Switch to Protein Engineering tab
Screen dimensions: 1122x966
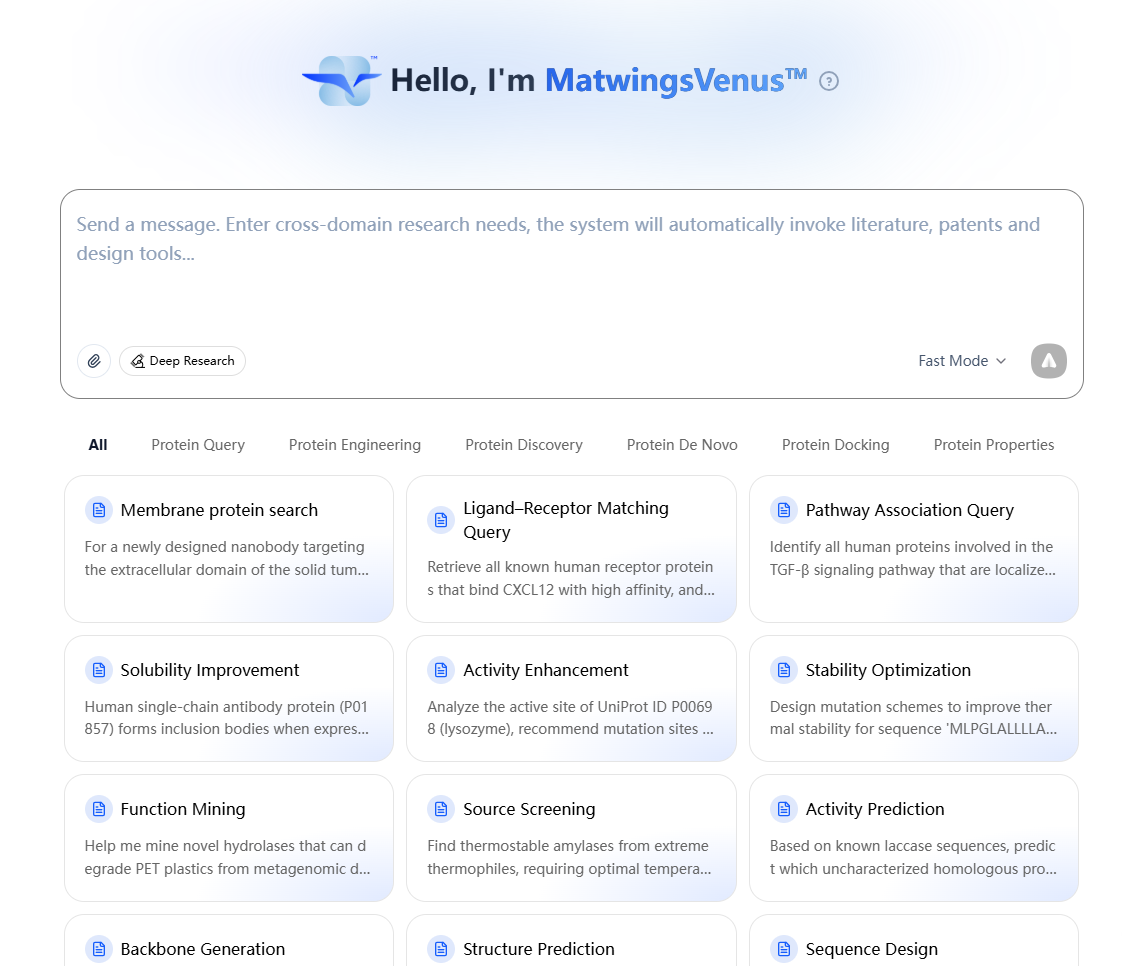354,445
